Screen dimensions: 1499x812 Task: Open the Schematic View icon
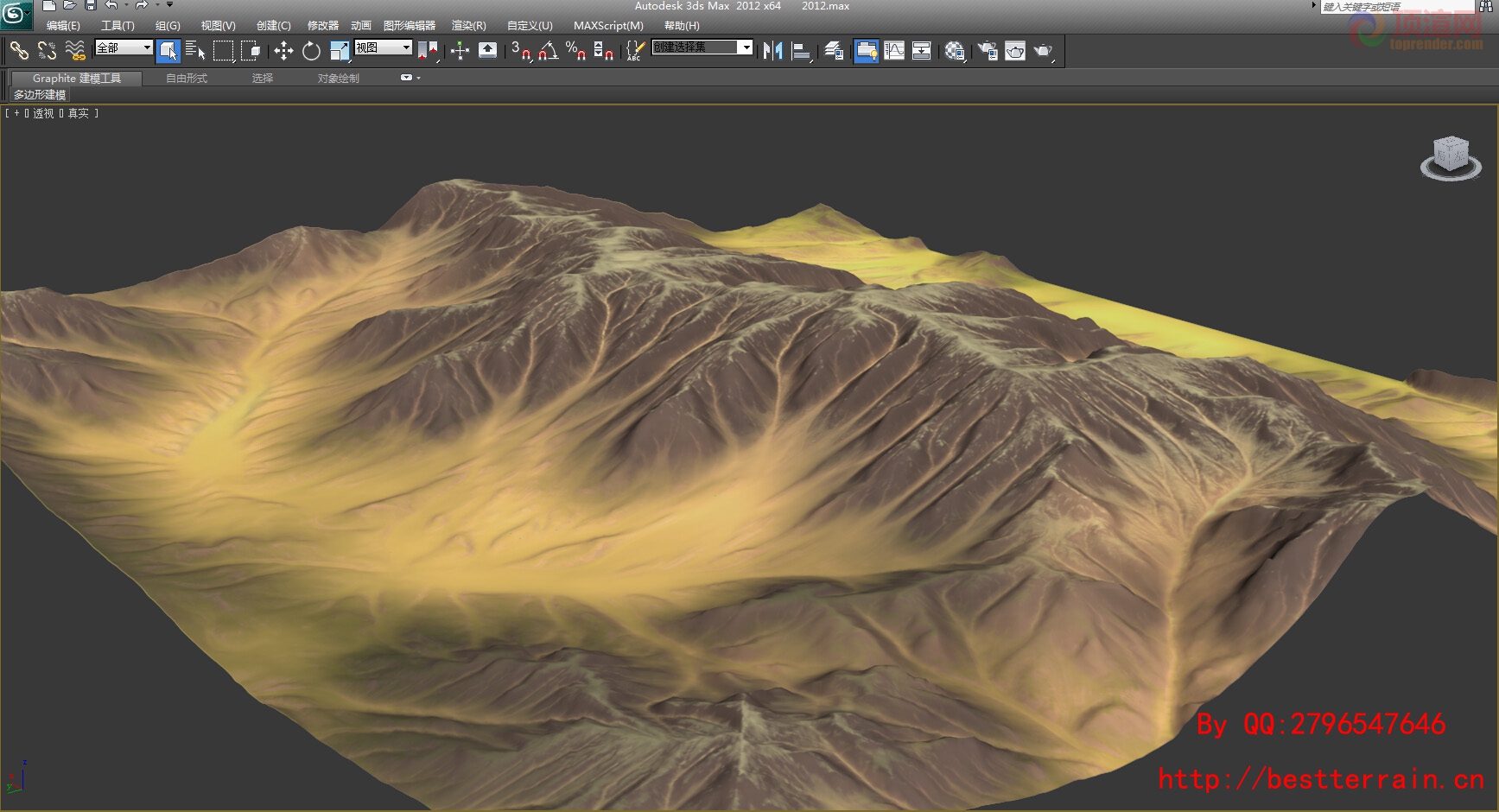[x=922, y=51]
